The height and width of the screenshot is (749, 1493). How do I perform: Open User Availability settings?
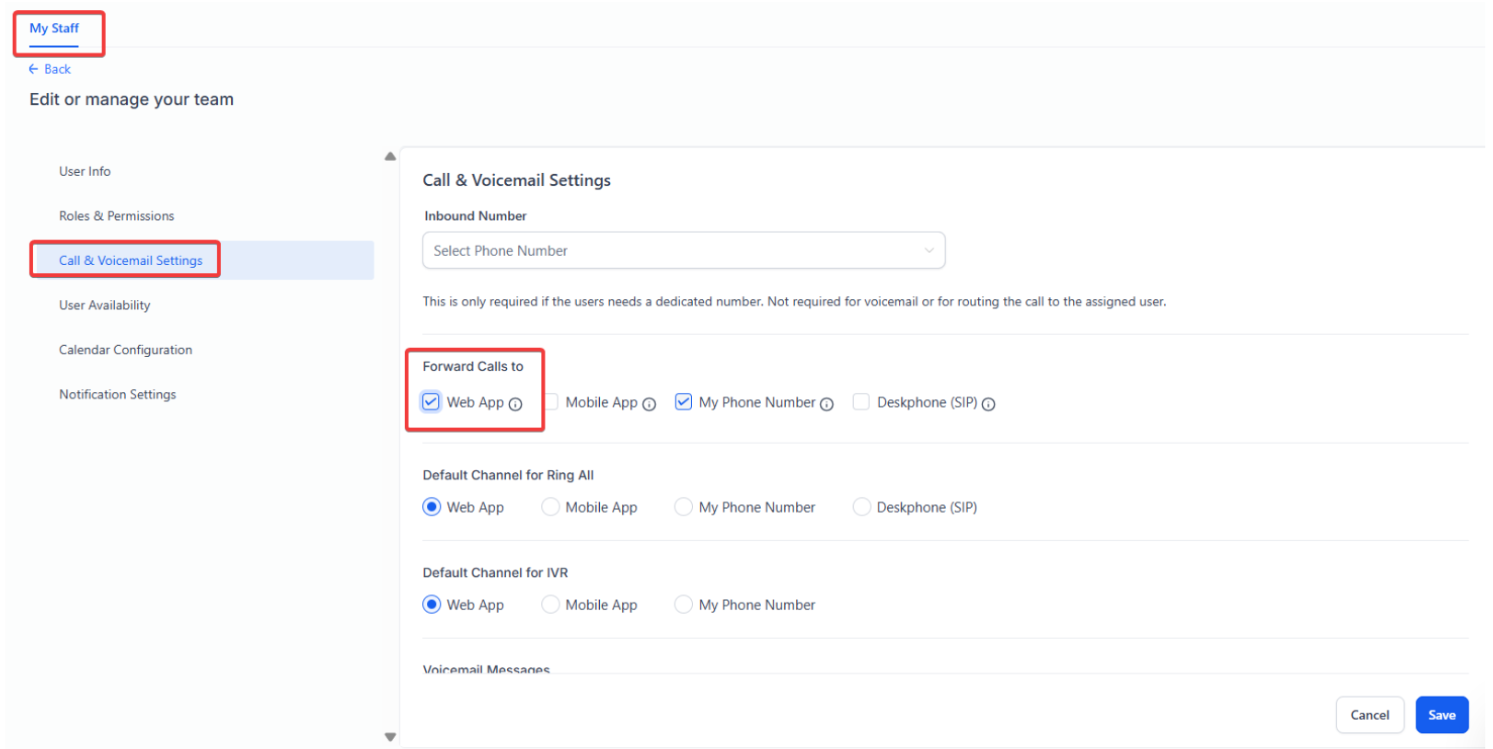(x=104, y=305)
